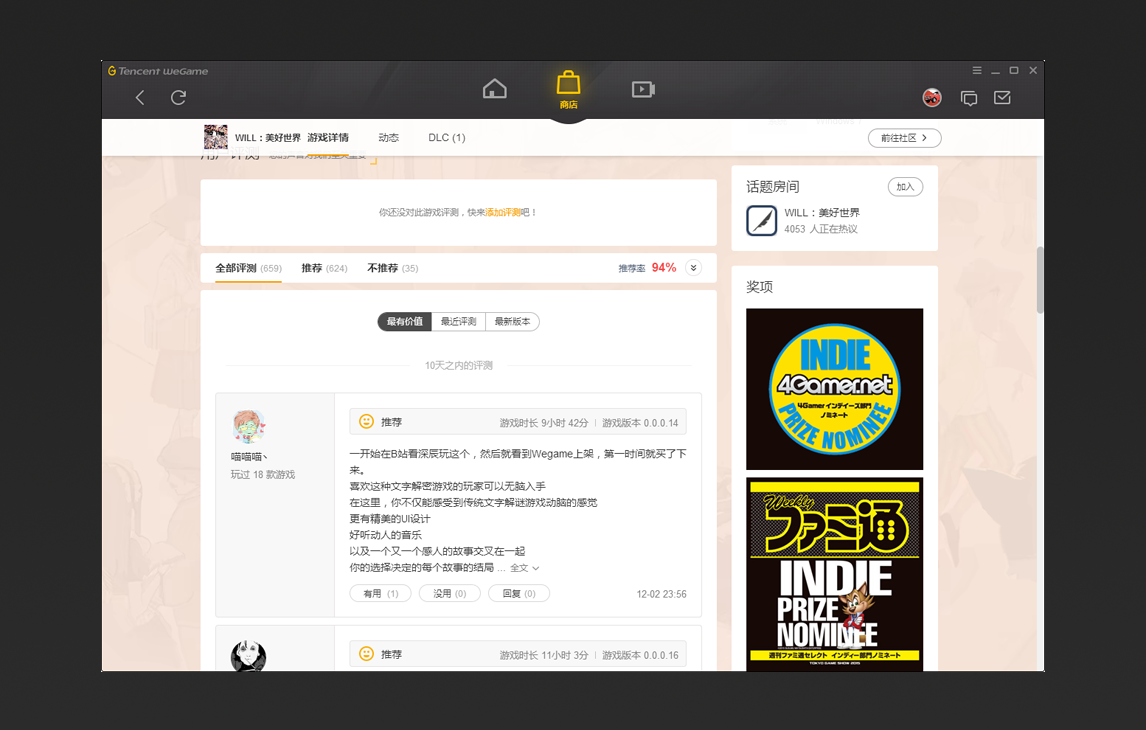This screenshot has height=730, width=1146.
Task: Join topic room with 加入
Action: pyautogui.click(x=906, y=187)
